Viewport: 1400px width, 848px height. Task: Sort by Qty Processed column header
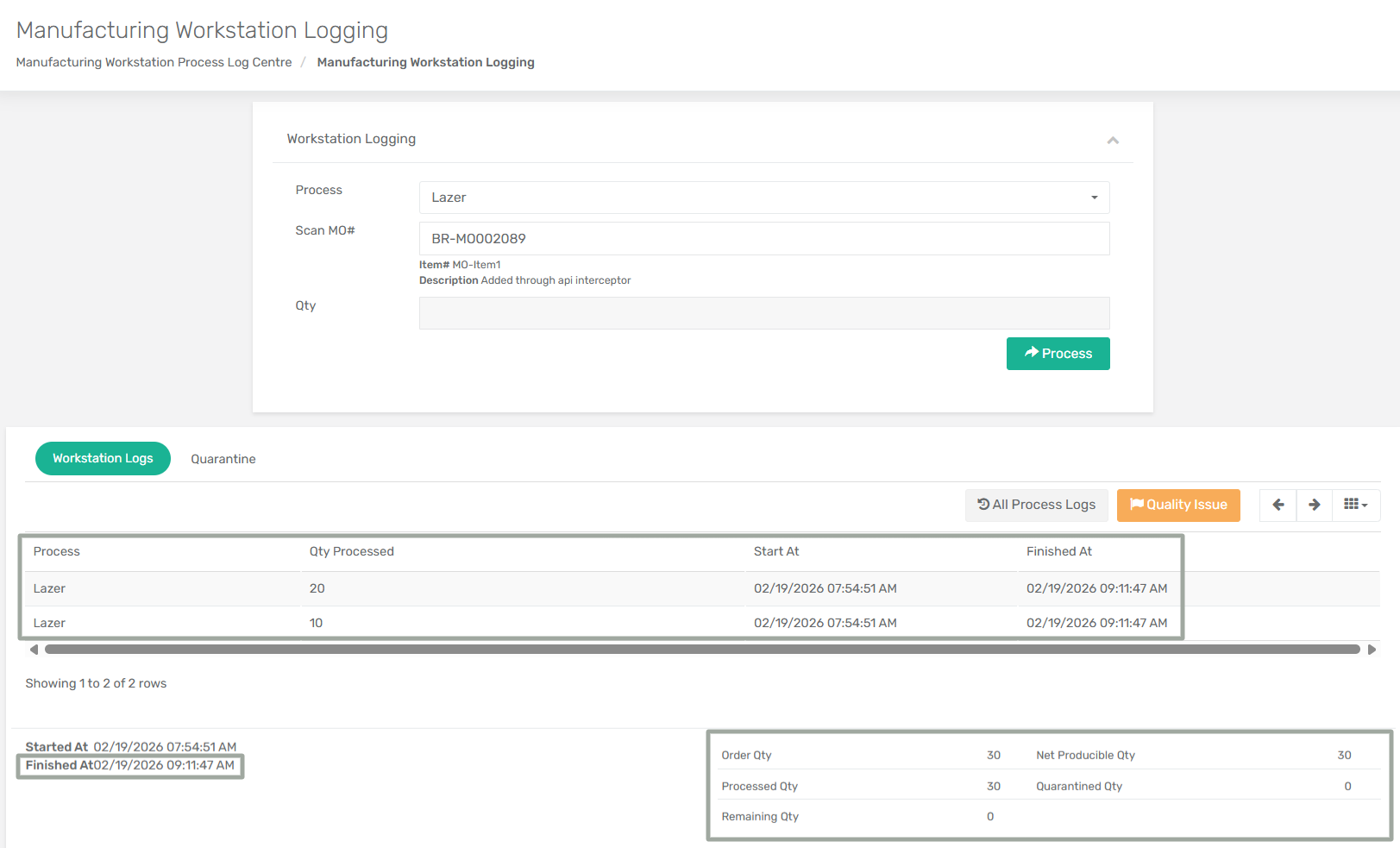pyautogui.click(x=351, y=551)
